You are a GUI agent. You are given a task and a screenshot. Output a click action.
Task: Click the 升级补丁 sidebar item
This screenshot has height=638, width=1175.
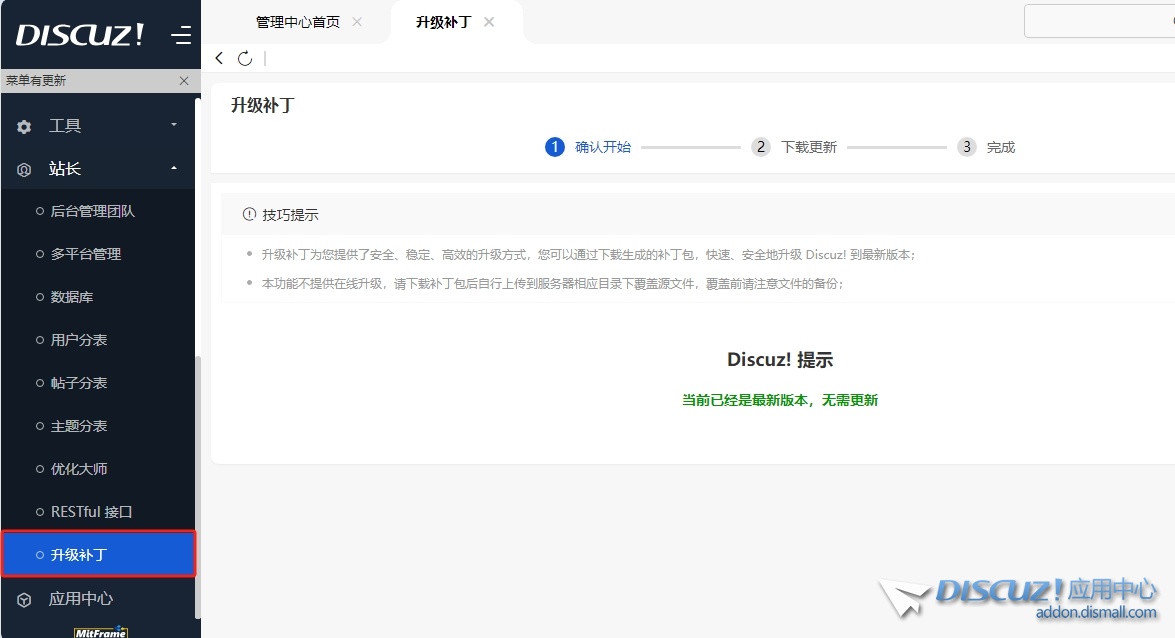coord(79,555)
